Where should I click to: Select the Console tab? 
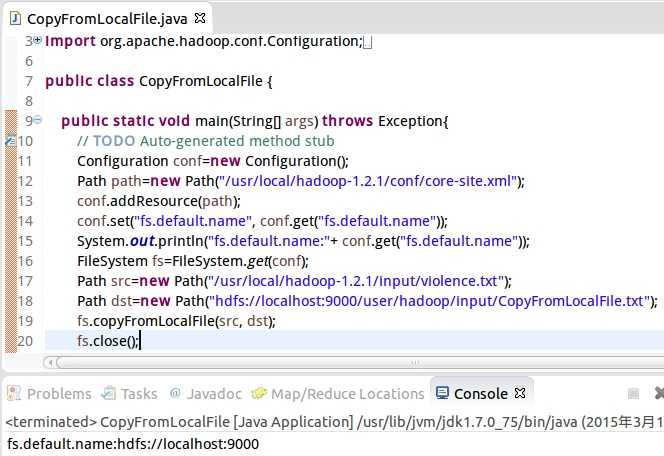pos(481,394)
